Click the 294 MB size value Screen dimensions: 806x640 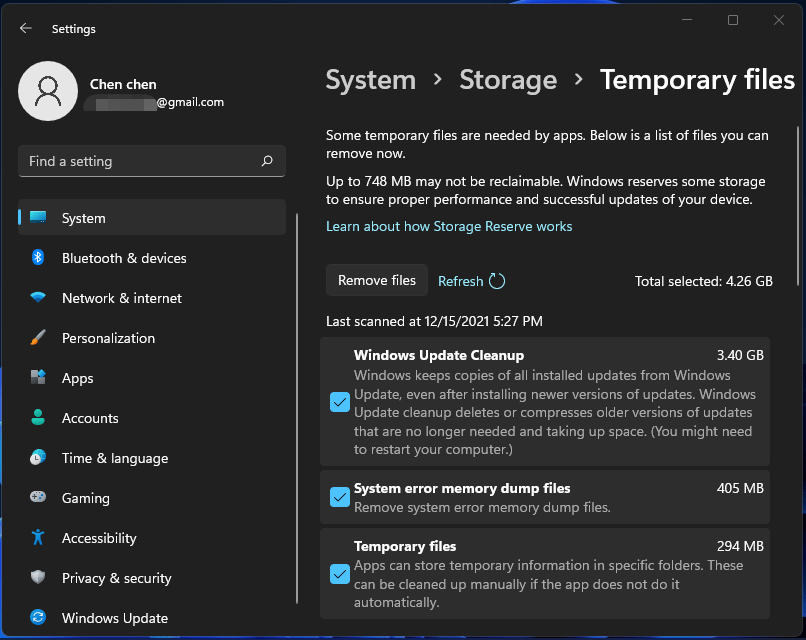pos(740,546)
